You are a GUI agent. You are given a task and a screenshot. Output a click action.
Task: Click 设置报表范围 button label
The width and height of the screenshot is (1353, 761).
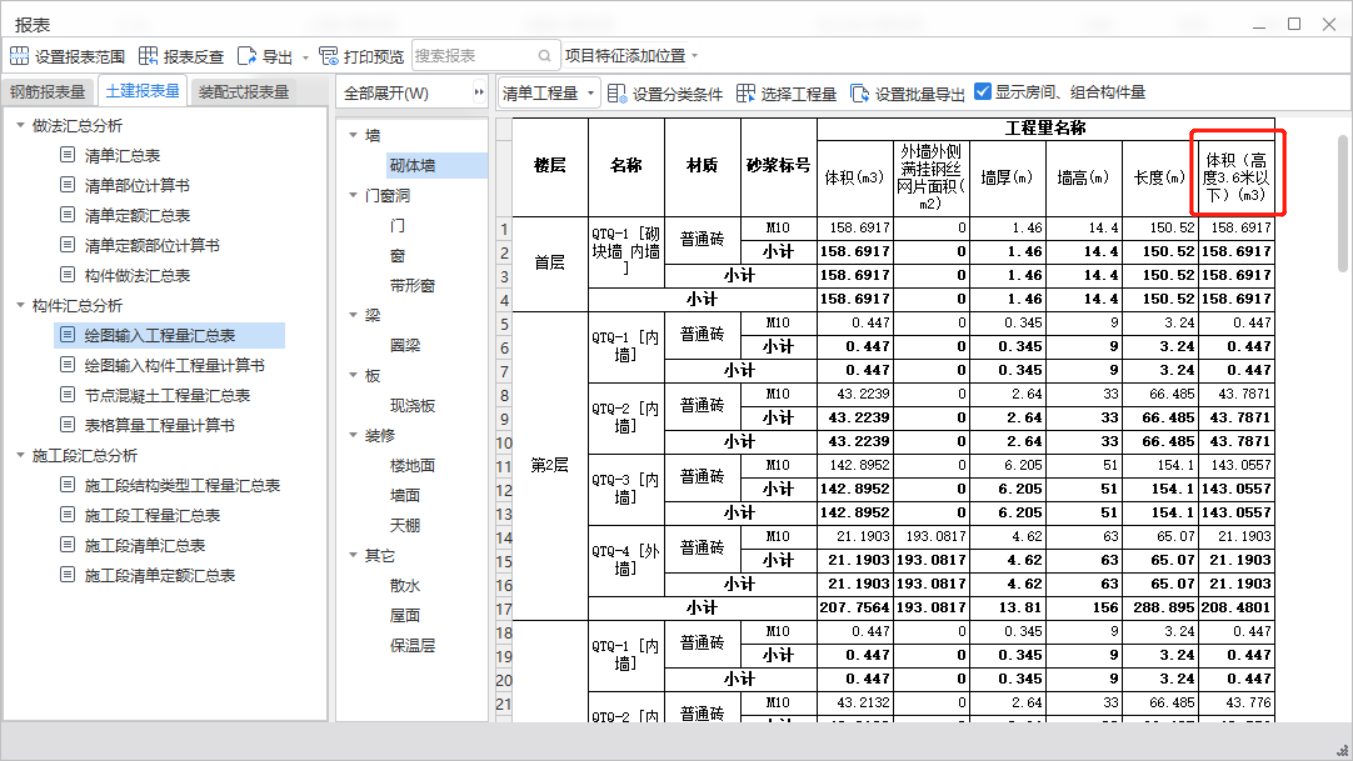pyautogui.click(x=80, y=57)
